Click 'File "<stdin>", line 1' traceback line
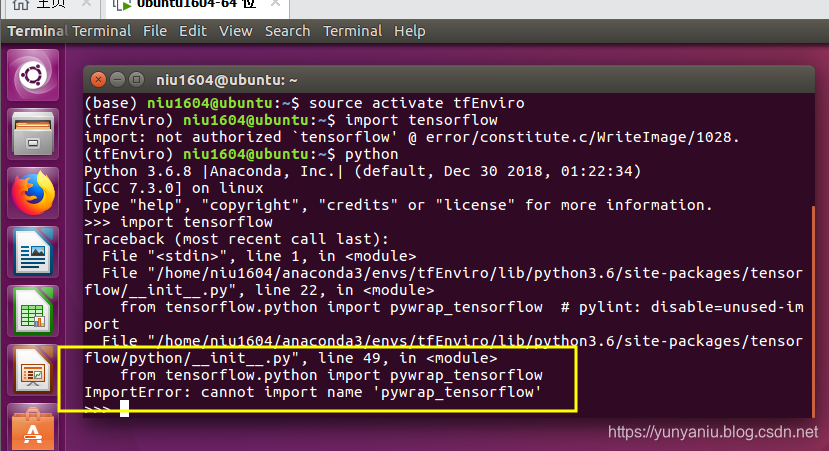829x451 pixels. [259, 256]
